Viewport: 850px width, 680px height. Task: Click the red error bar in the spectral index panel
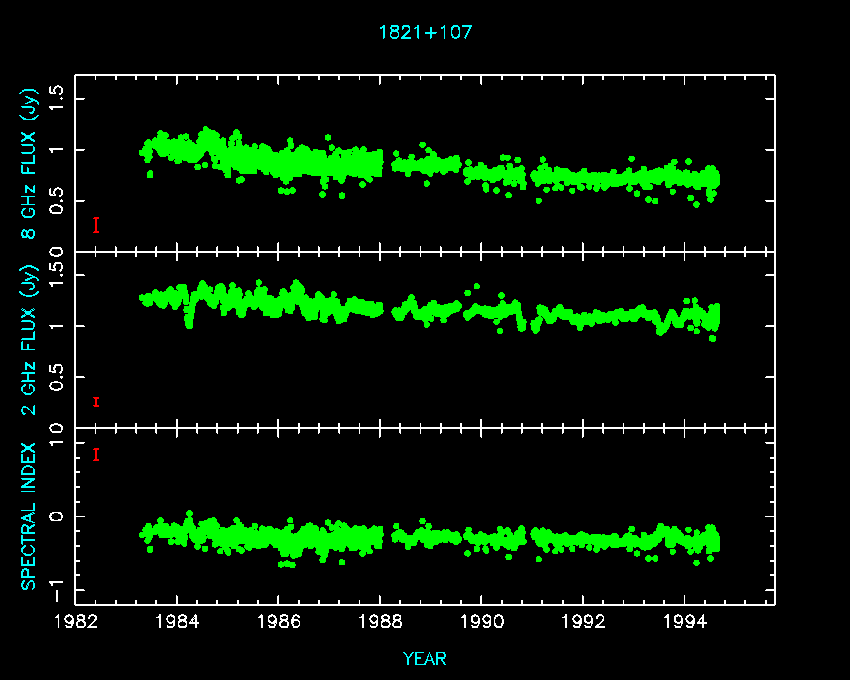tap(96, 455)
